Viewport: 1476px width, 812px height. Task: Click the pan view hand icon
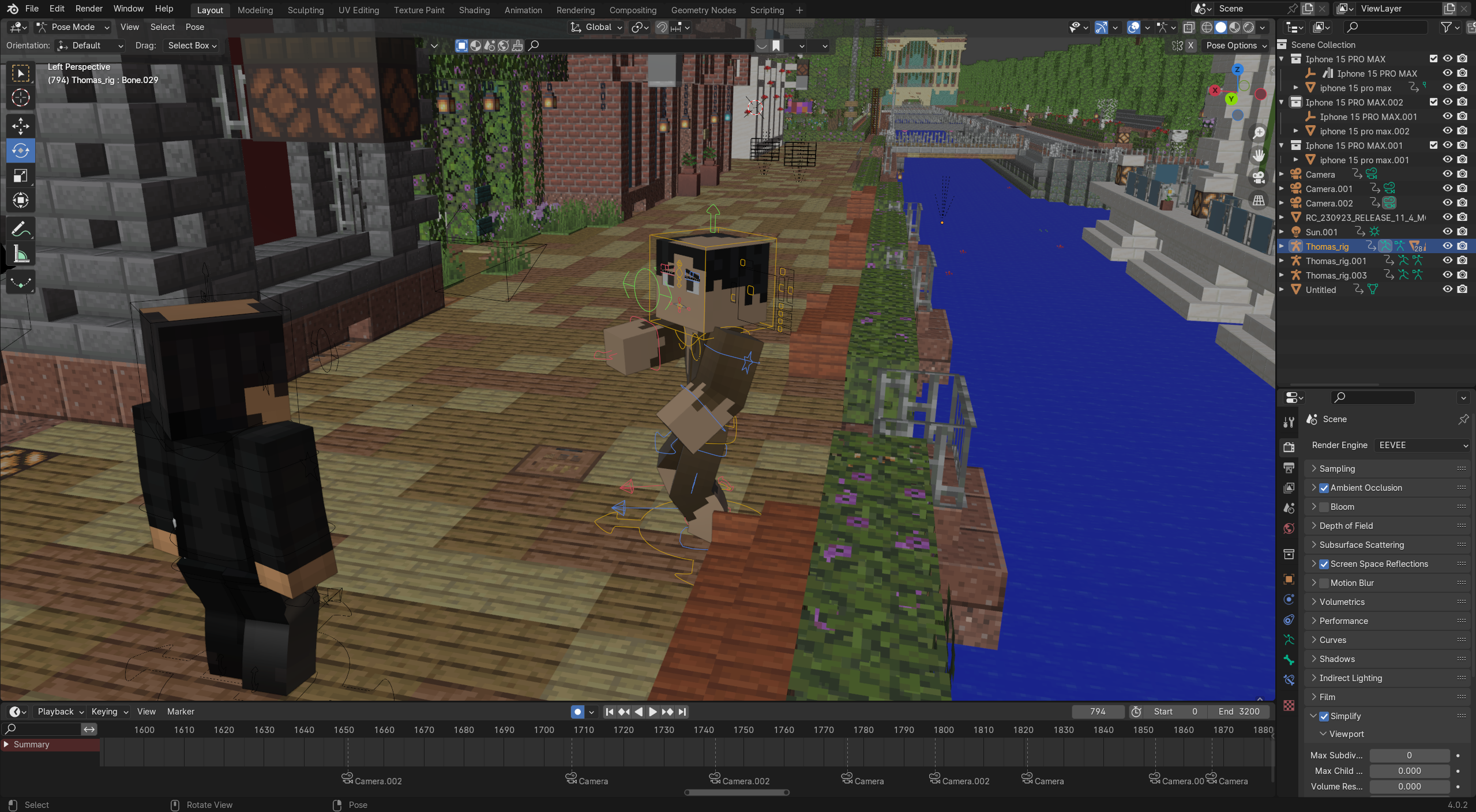pos(1259,156)
